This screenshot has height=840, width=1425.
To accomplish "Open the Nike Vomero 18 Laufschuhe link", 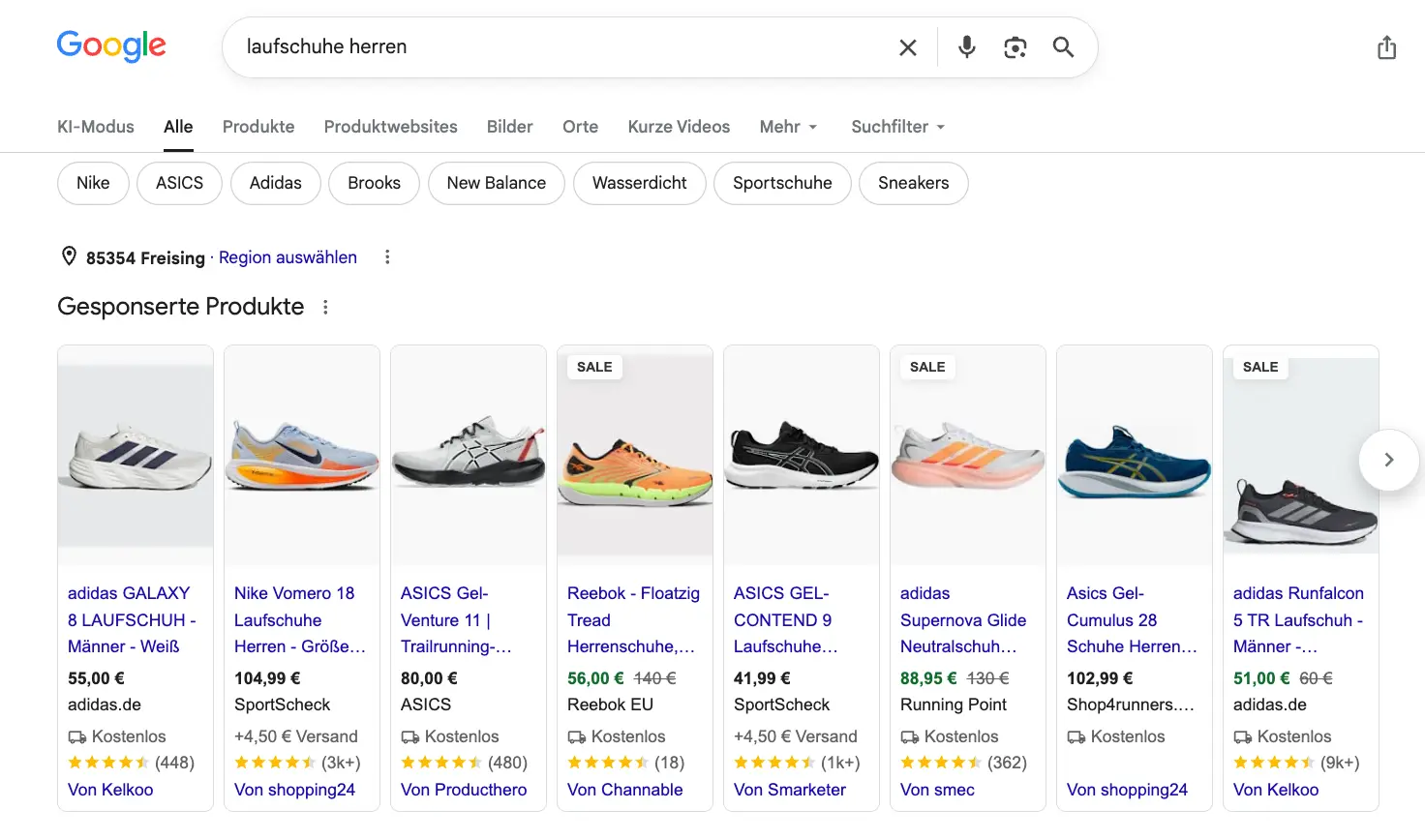I will [x=300, y=619].
